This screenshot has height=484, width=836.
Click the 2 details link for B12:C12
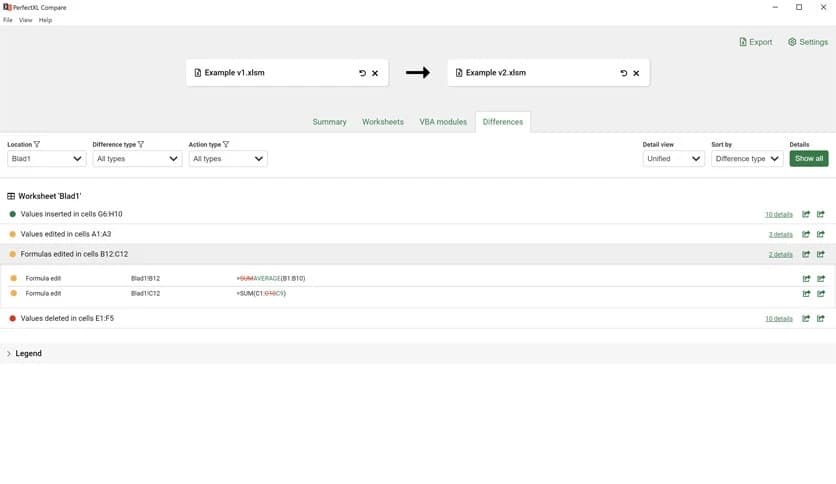pos(781,255)
